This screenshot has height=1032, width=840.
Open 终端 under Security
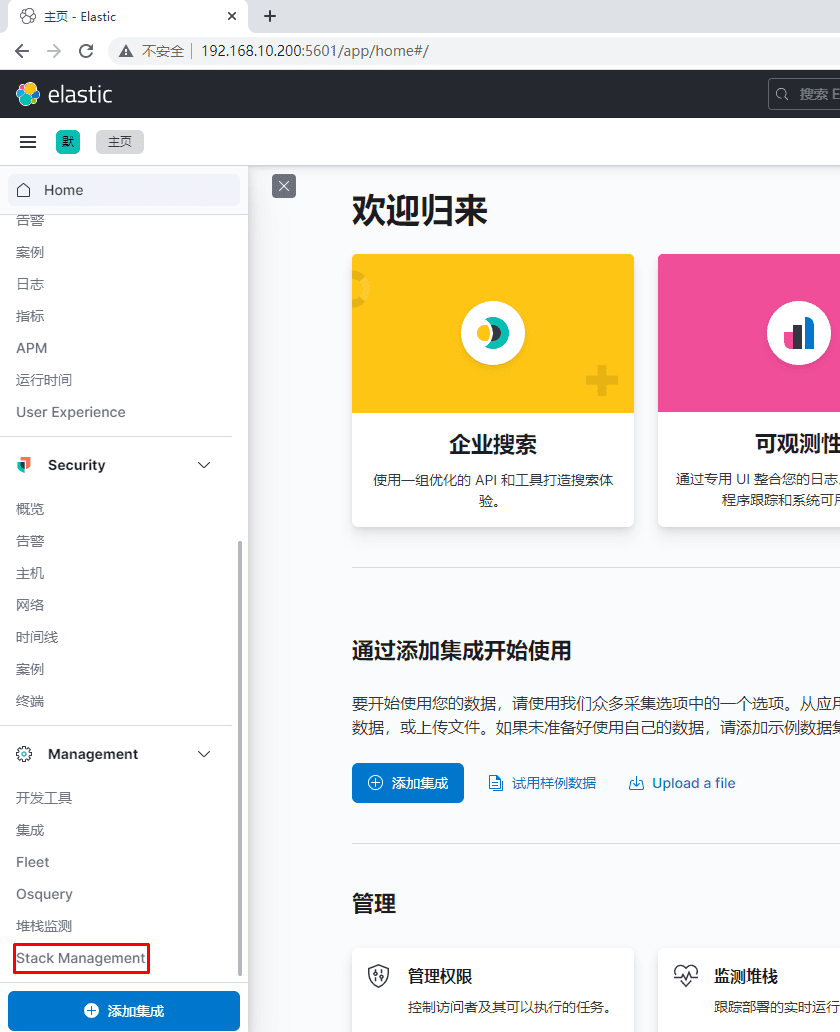(x=30, y=702)
